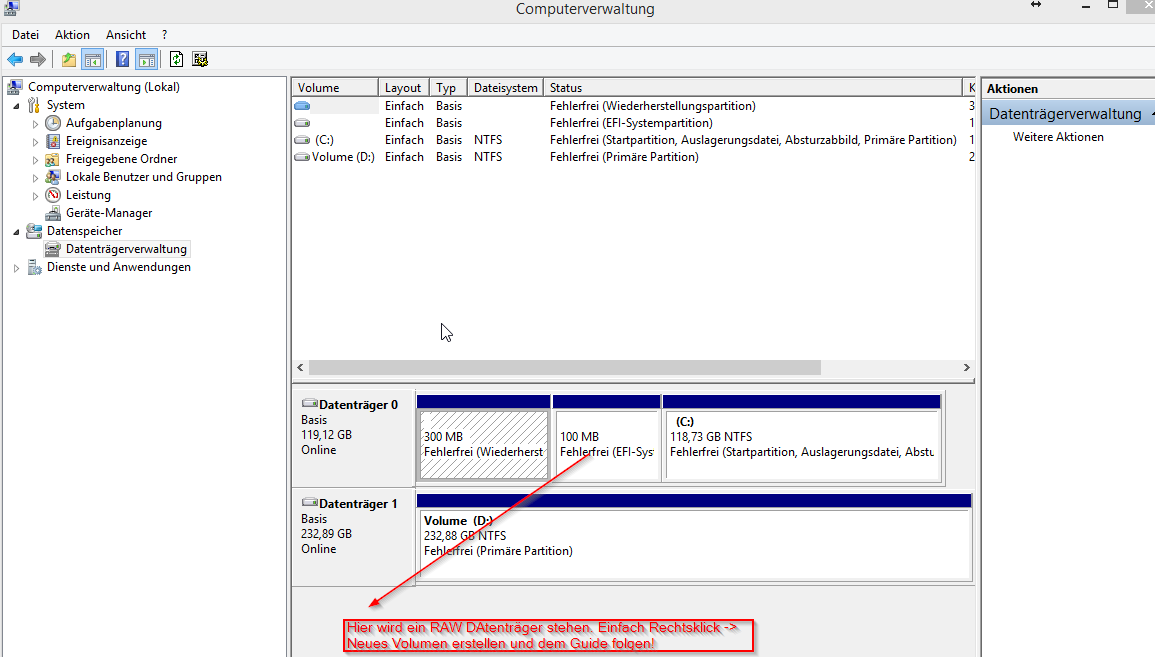Click the Aktionen pane header
Image resolution: width=1155 pixels, height=657 pixels.
(x=1068, y=88)
